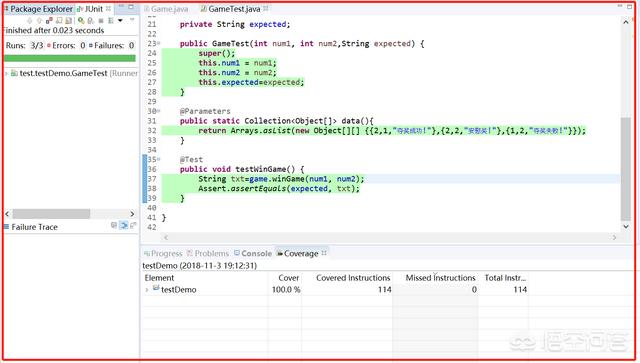Open the Console view tab
Screen dimensions: 640x363
click(253, 254)
